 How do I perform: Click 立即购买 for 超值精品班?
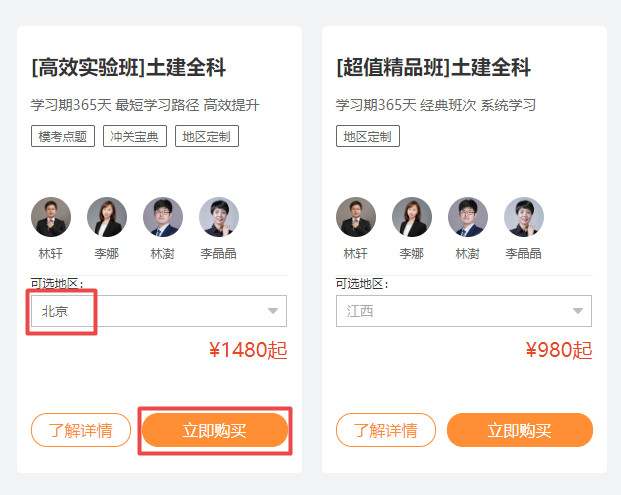pos(520,431)
